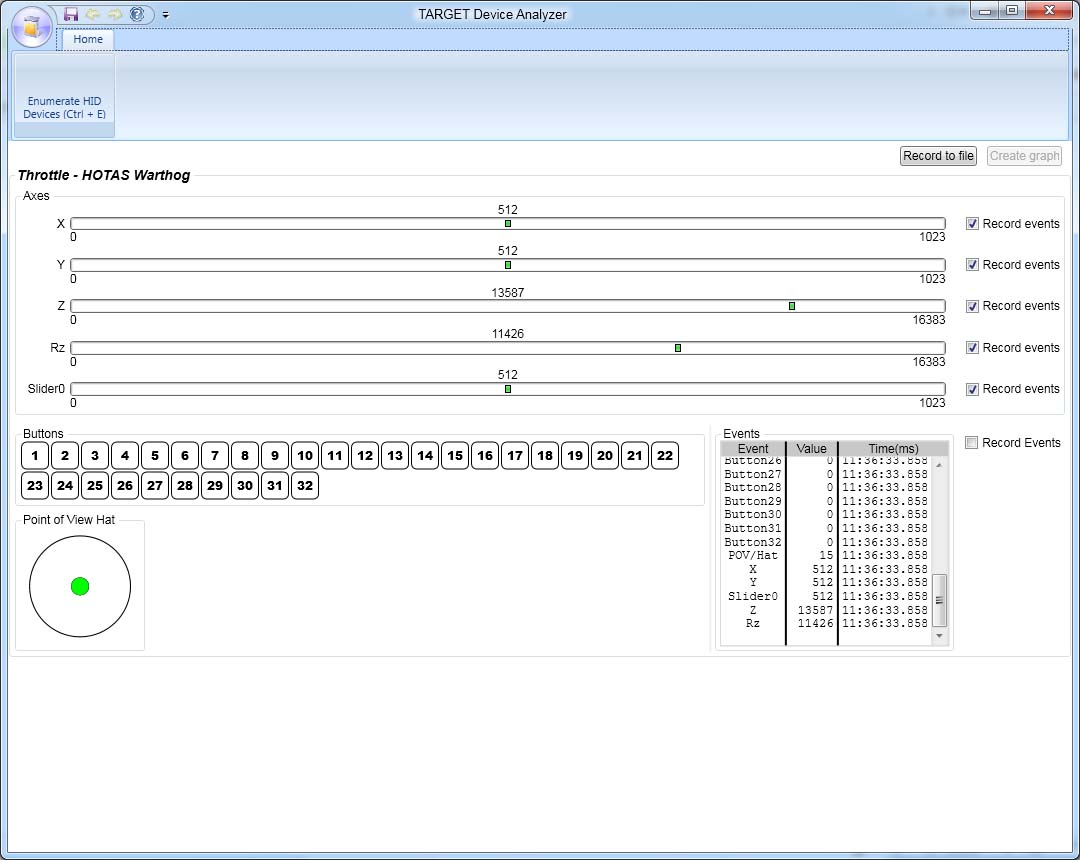Image resolution: width=1080 pixels, height=860 pixels.
Task: Toggle Record events for the X axis
Action: pyautogui.click(x=972, y=224)
